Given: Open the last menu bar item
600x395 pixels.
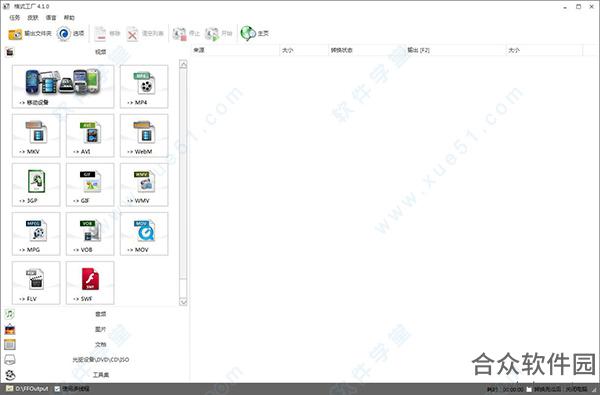Looking at the screenshot, I should point(69,18).
